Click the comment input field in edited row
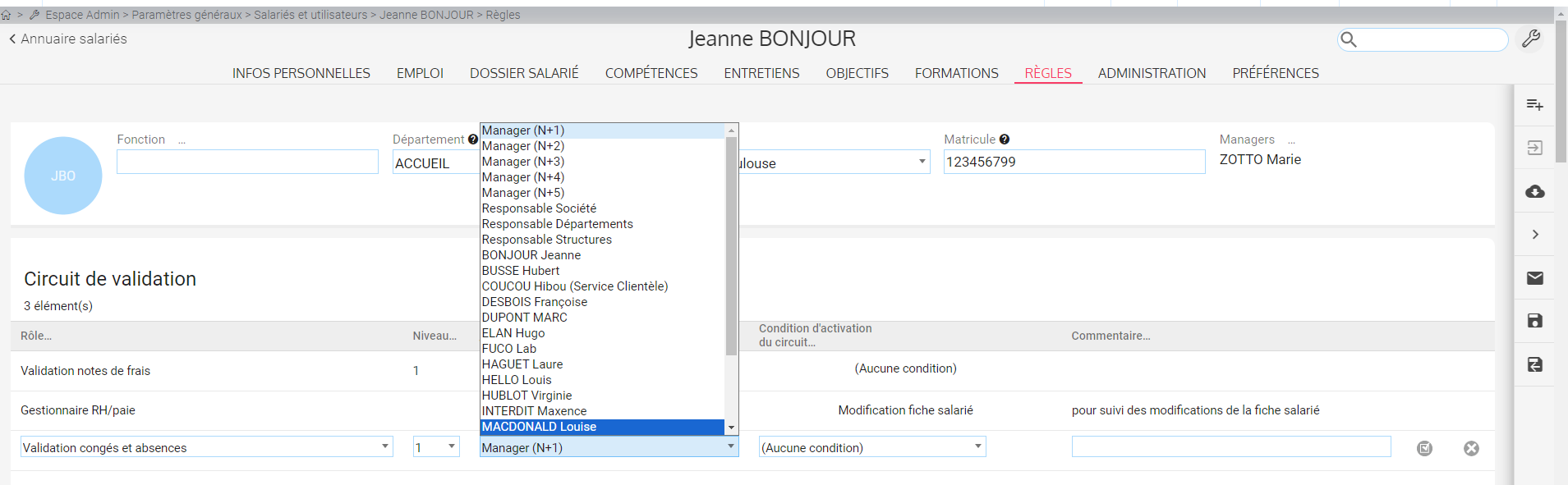The width and height of the screenshot is (1568, 485). (1231, 446)
